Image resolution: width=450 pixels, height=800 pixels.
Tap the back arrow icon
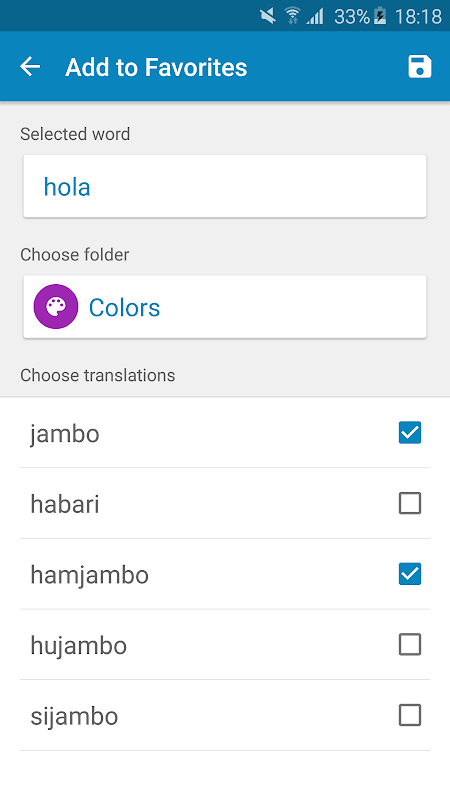click(x=30, y=67)
